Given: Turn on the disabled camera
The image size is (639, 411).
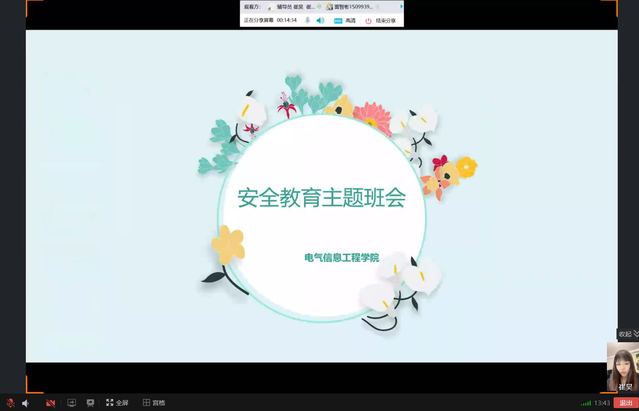Looking at the screenshot, I should click(50, 403).
